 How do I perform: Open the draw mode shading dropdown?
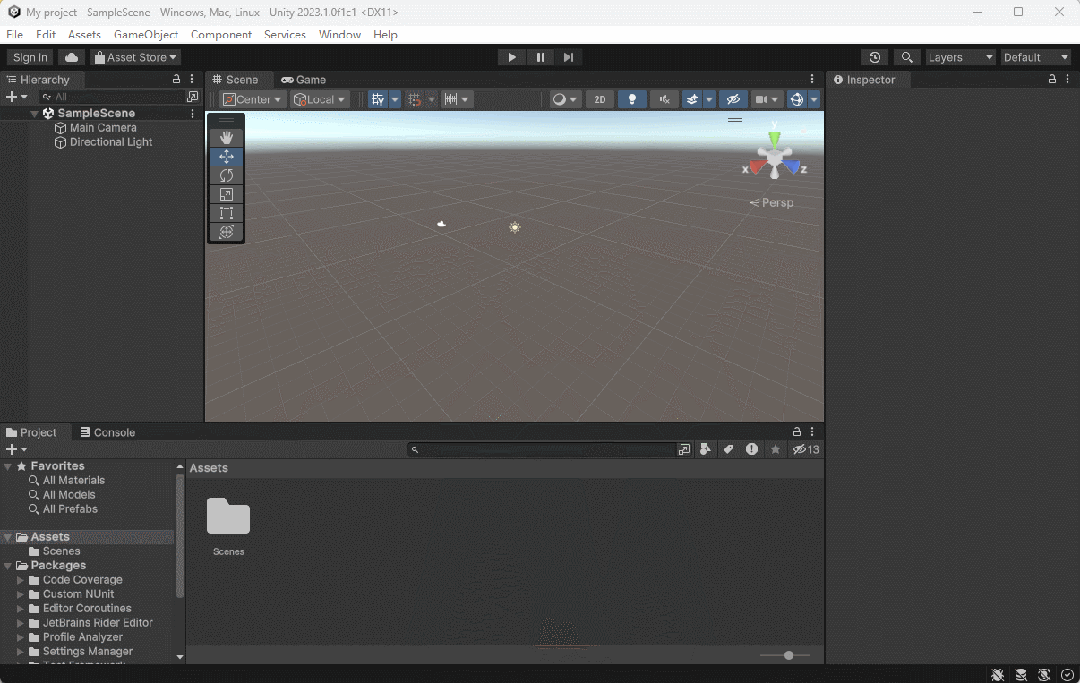click(565, 100)
